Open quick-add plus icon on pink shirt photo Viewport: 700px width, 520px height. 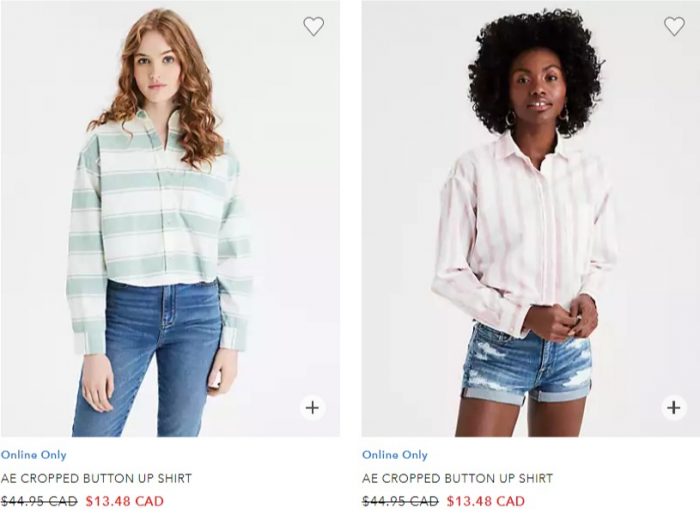click(674, 408)
